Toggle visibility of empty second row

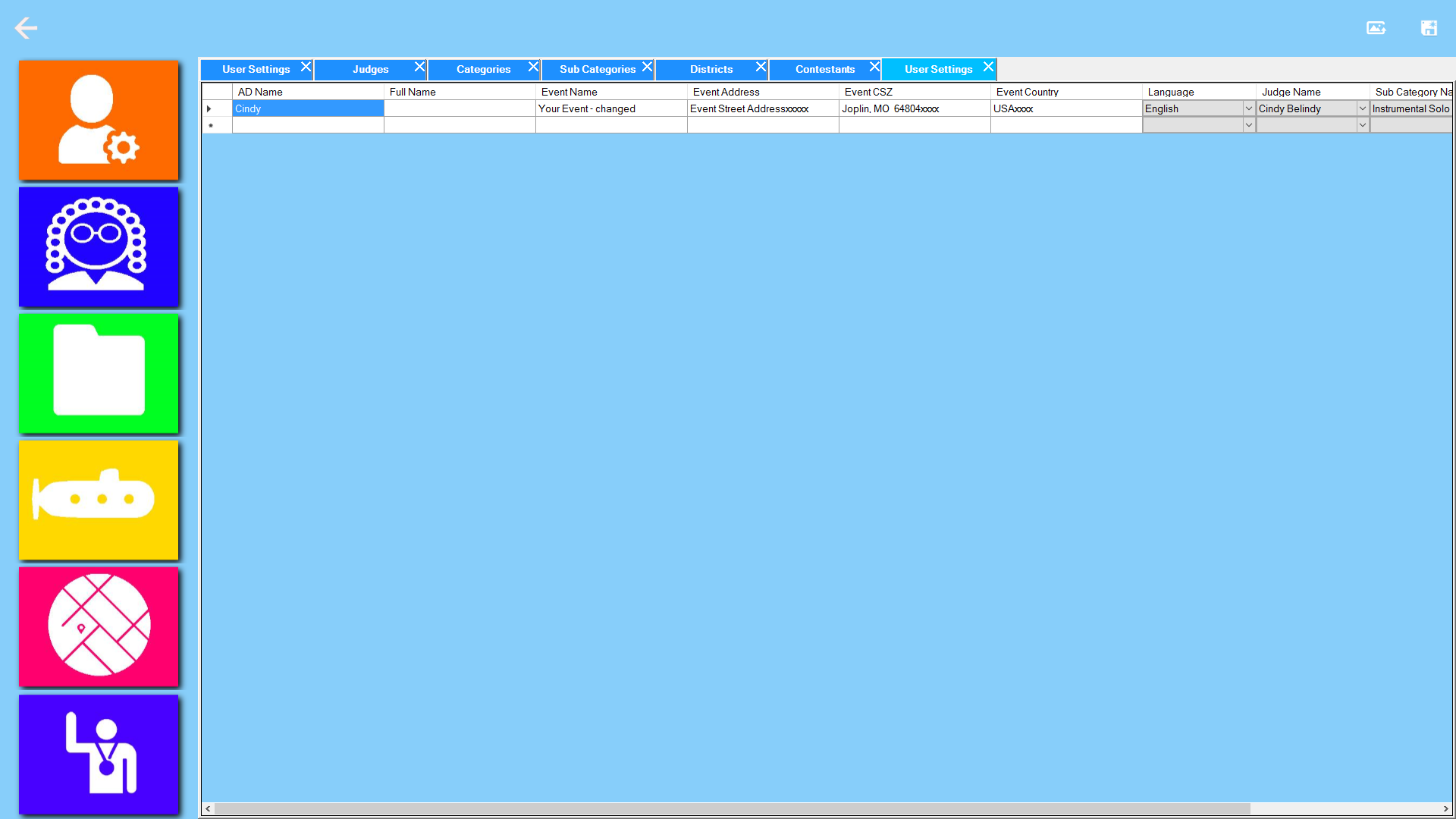213,125
